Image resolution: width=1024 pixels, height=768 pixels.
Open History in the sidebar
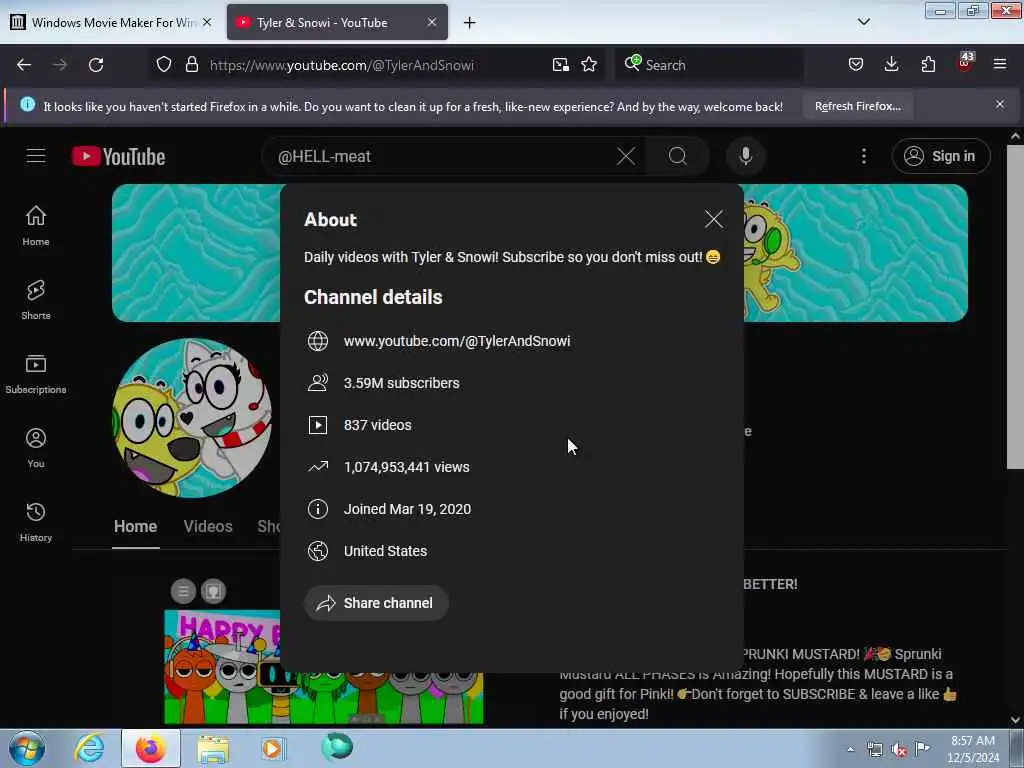coord(36,522)
